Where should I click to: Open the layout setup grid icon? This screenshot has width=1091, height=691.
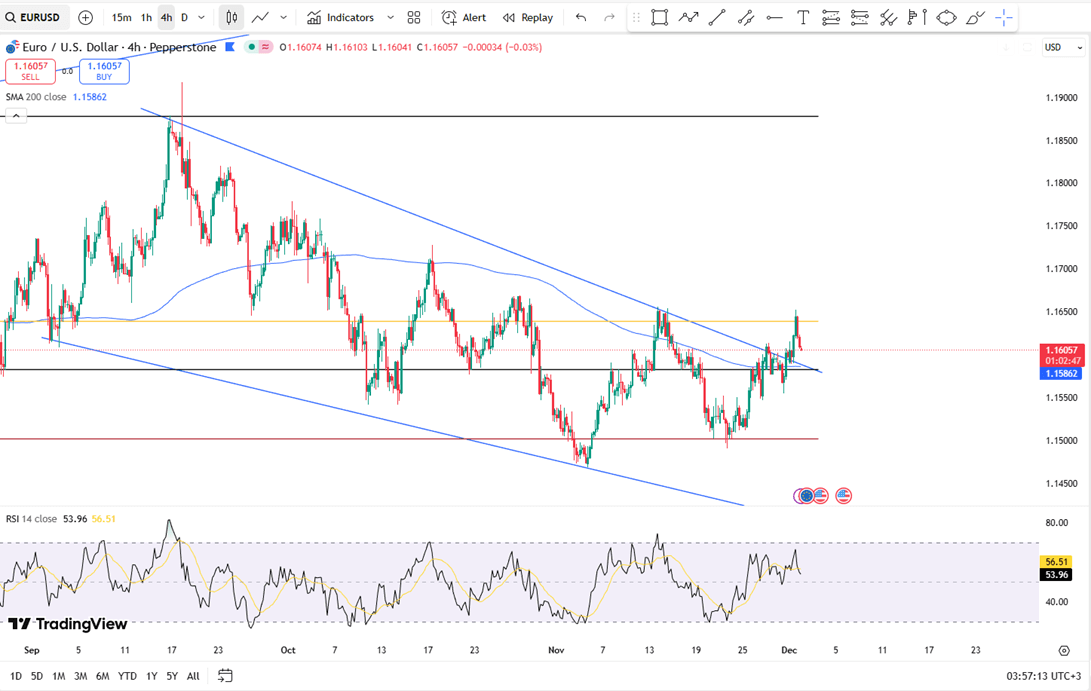[414, 17]
